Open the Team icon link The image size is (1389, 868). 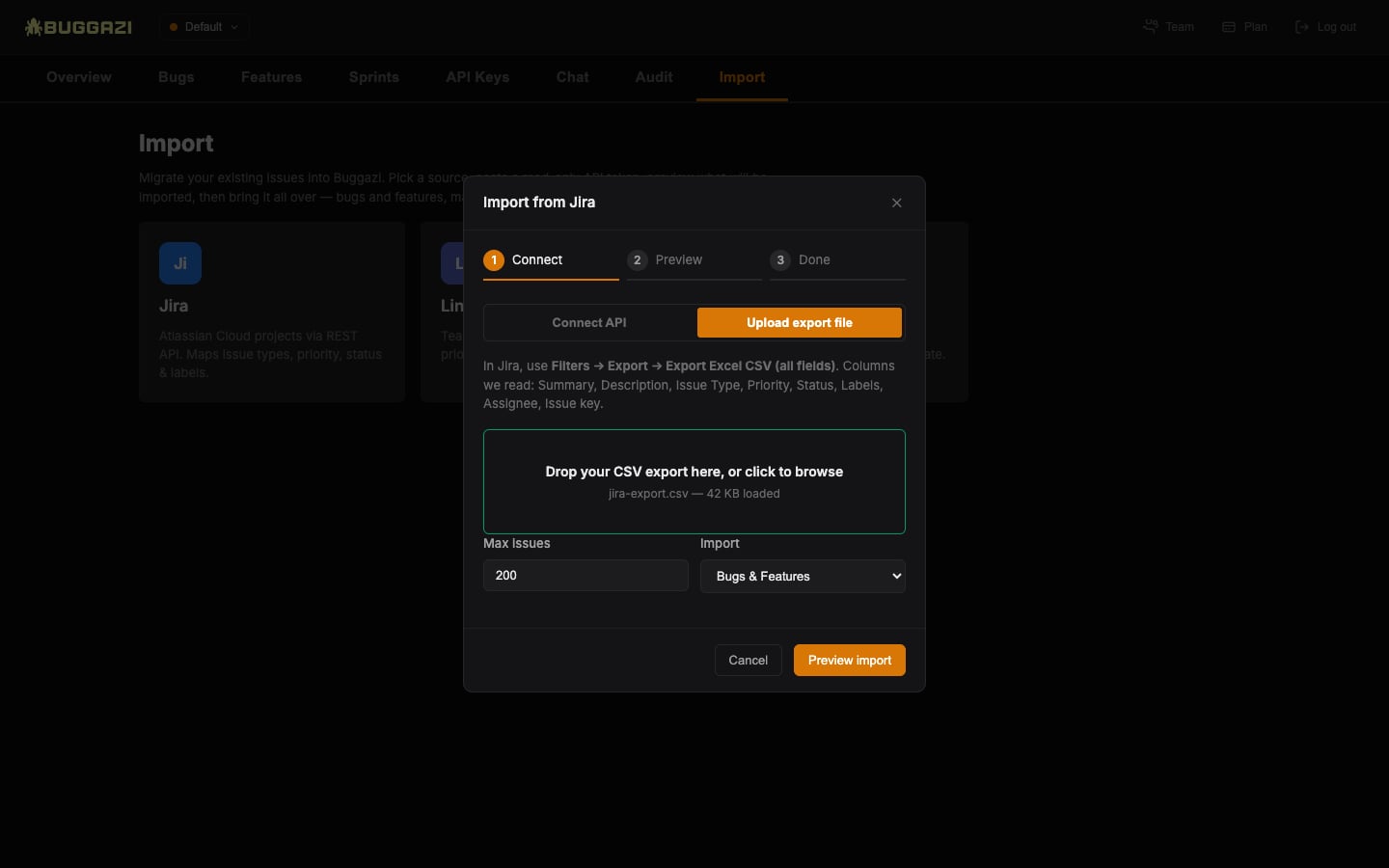pyautogui.click(x=1150, y=27)
